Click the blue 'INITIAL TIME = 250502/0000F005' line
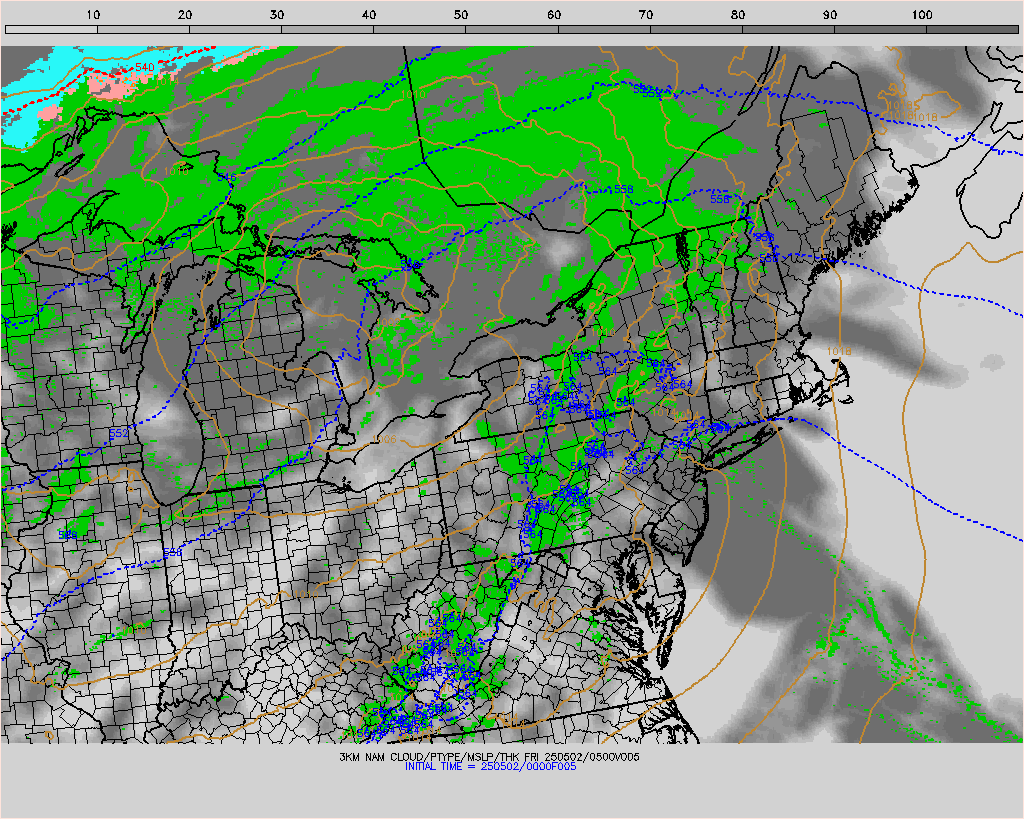 [490, 766]
